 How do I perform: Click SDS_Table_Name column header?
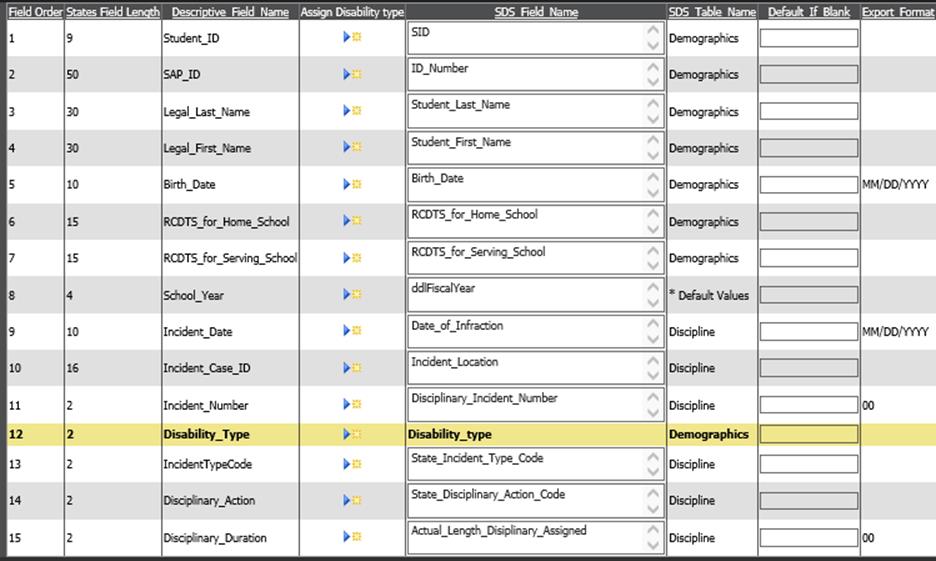pyautogui.click(x=711, y=12)
